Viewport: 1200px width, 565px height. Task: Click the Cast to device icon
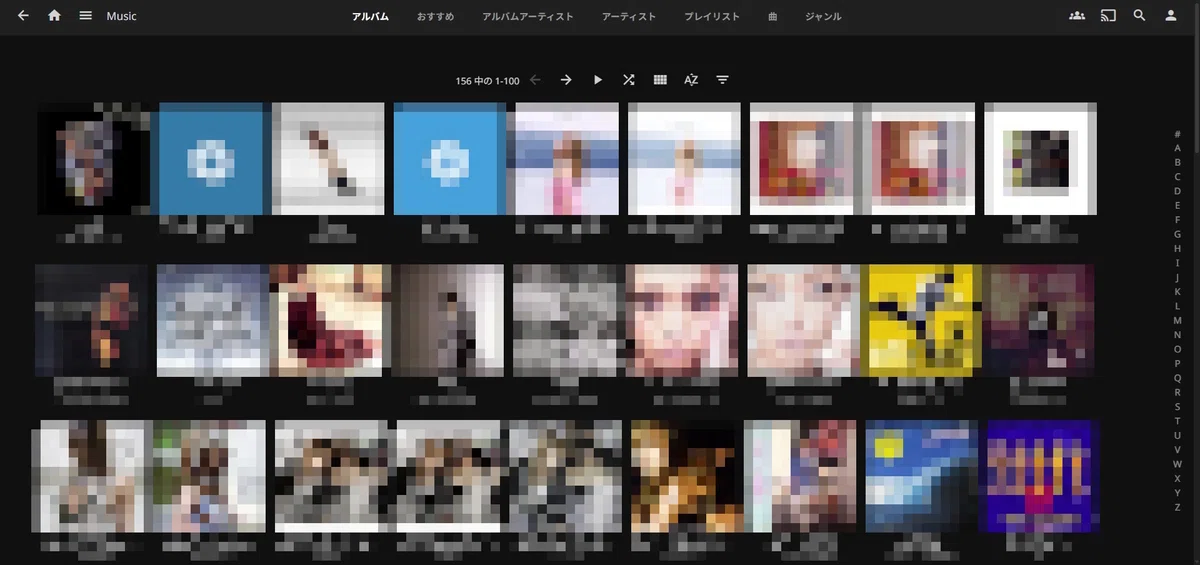coord(1108,16)
